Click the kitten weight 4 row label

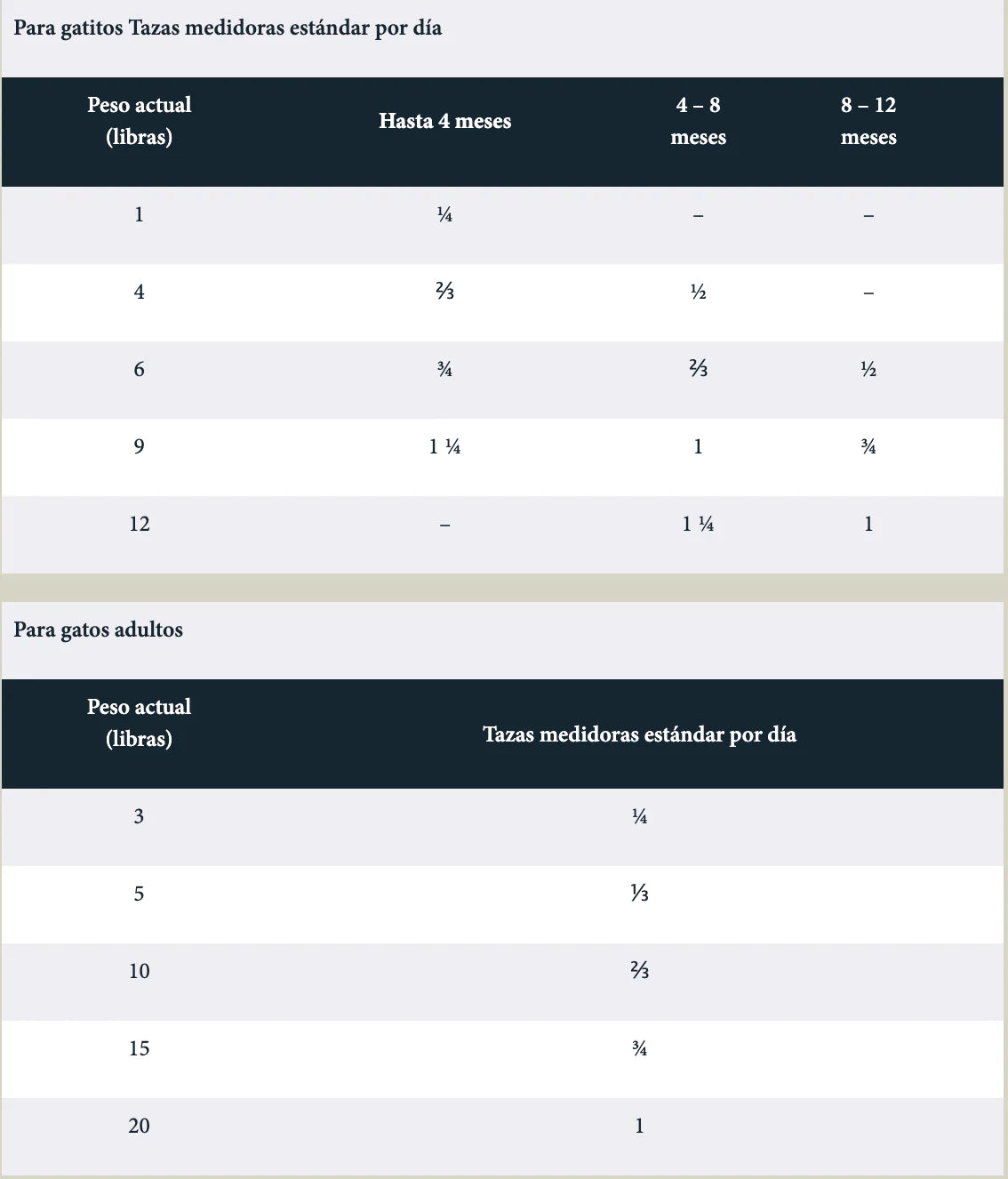140,292
